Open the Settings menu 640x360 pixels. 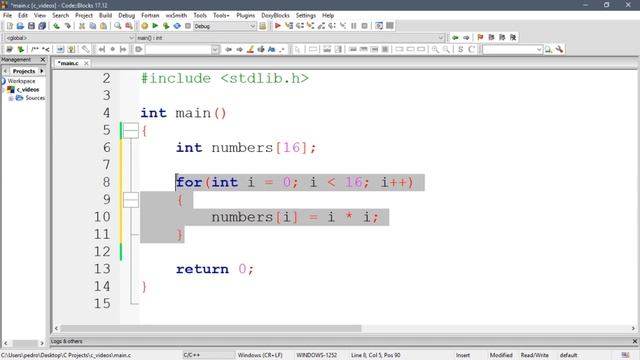(306, 15)
